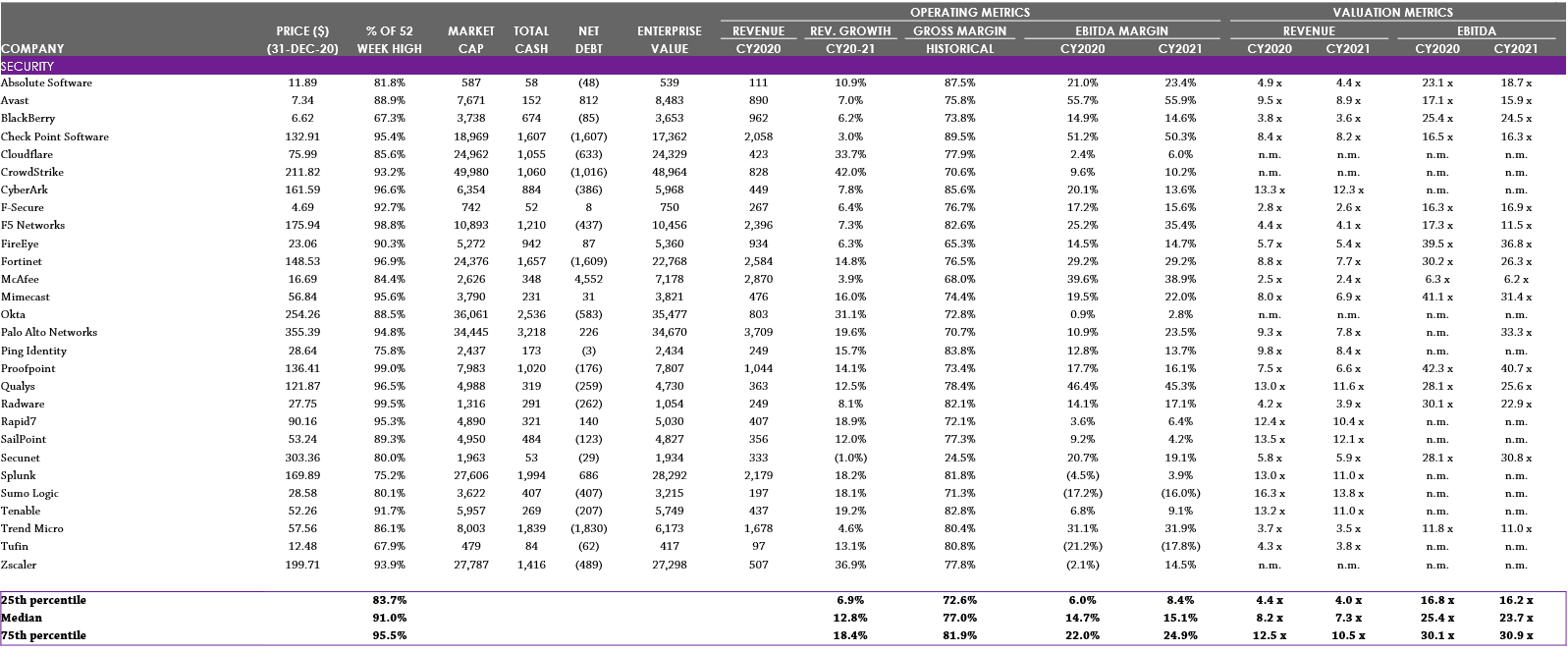The width and height of the screenshot is (1568, 651).
Task: Click the Trend Micro company name
Action: [32, 528]
